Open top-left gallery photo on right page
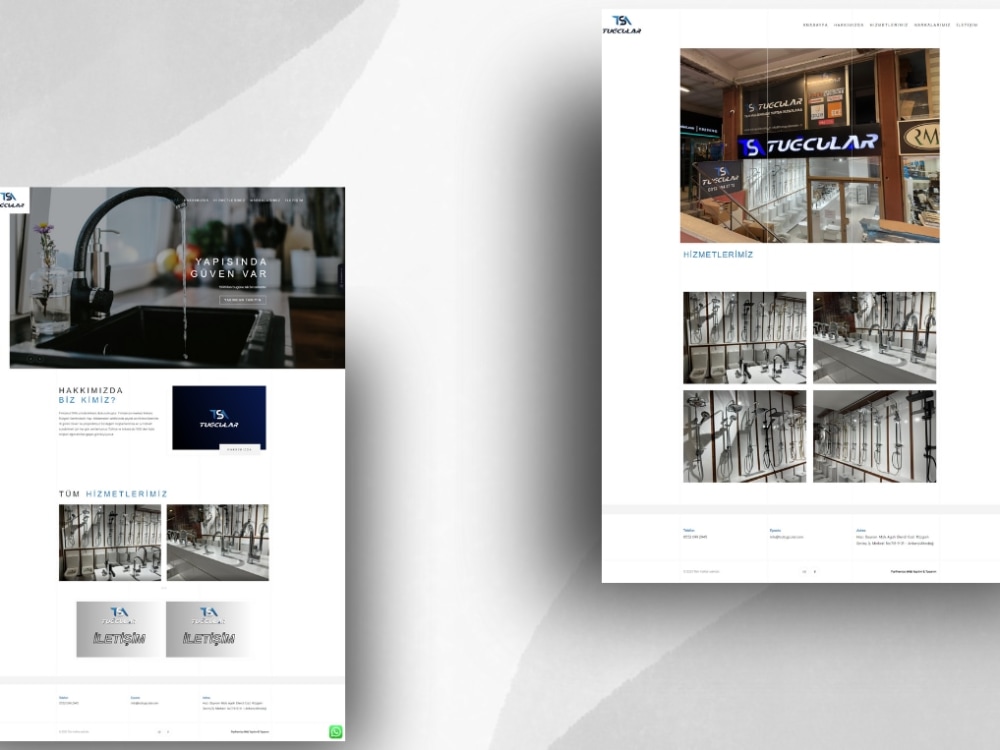The width and height of the screenshot is (1000, 750). [744, 337]
